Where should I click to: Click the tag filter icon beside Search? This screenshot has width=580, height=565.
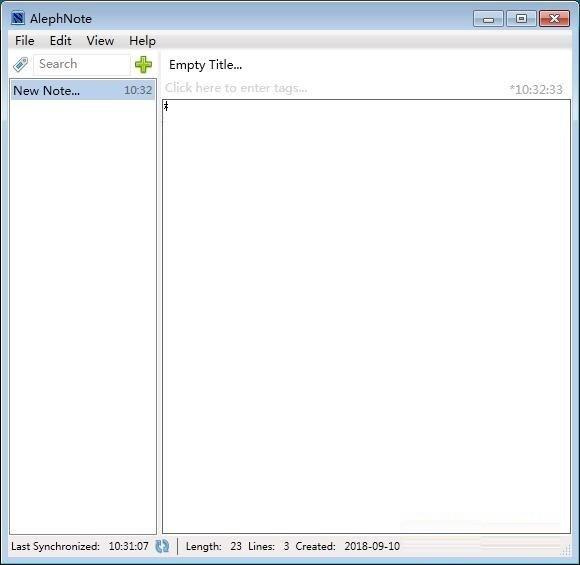click(x=20, y=64)
